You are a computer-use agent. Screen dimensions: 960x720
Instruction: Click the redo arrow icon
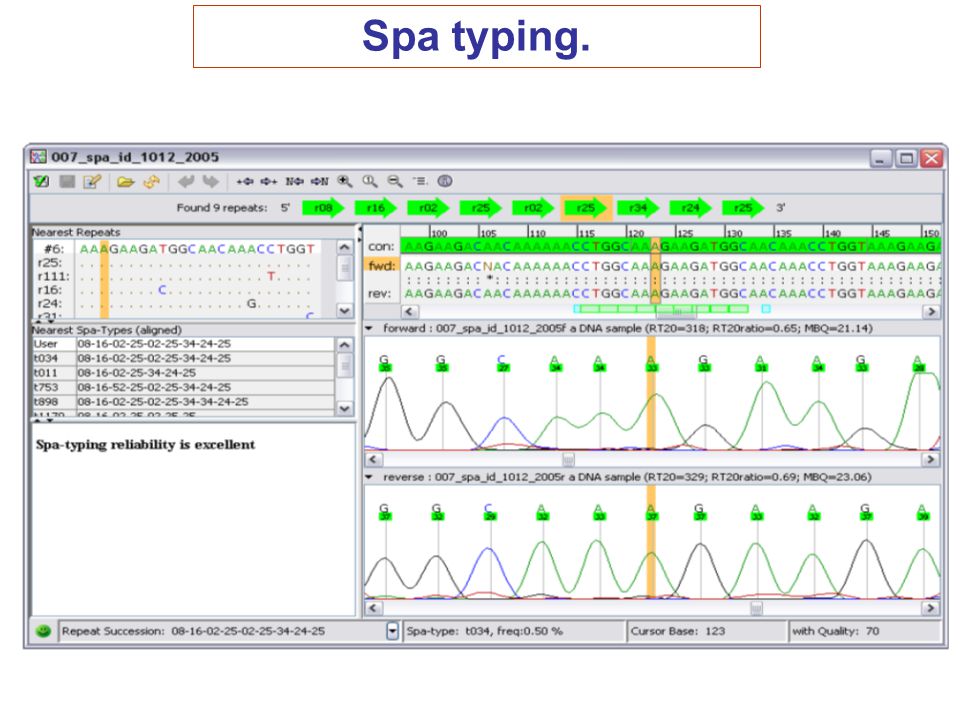tap(211, 181)
